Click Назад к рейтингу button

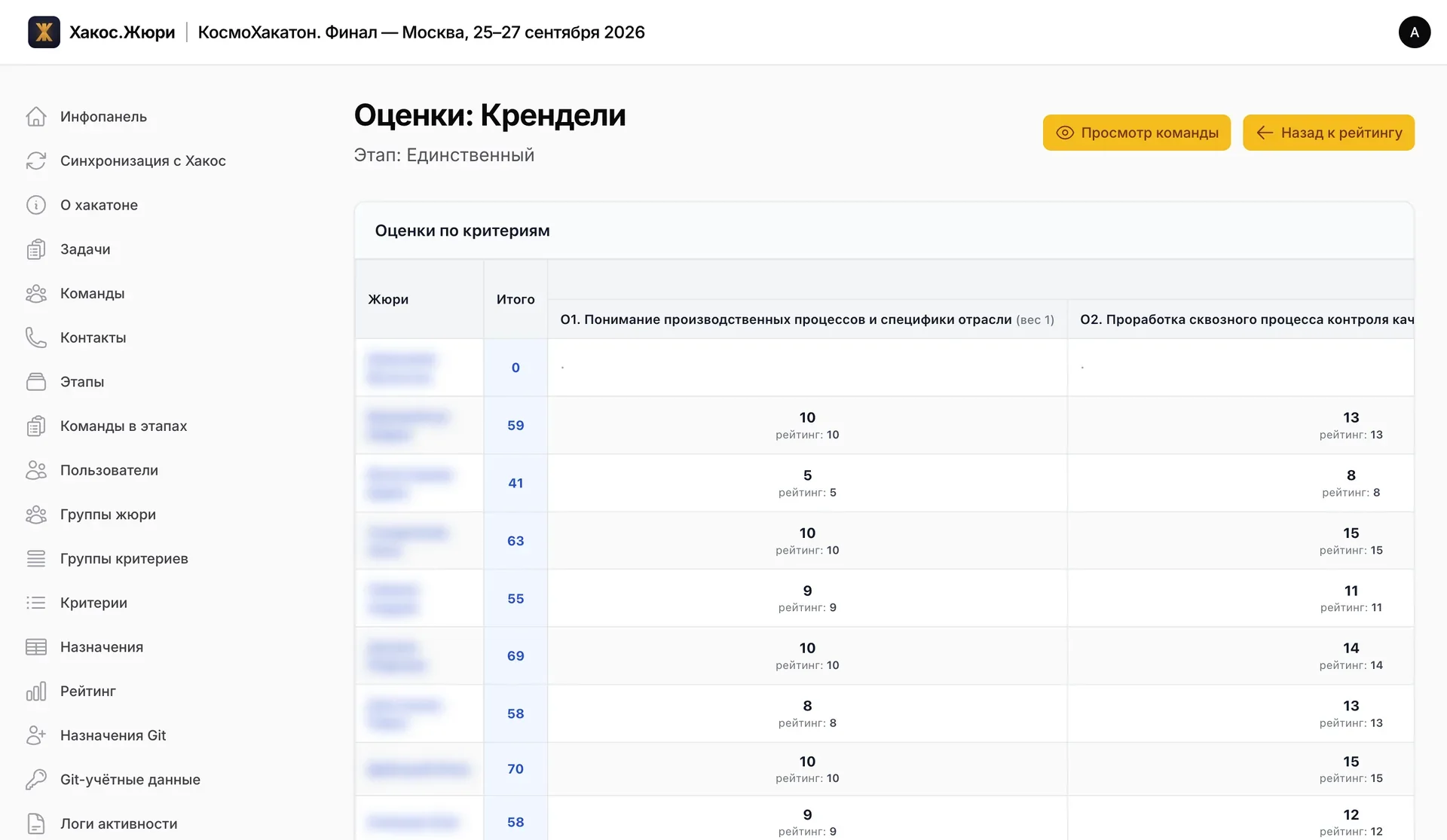pyautogui.click(x=1328, y=133)
